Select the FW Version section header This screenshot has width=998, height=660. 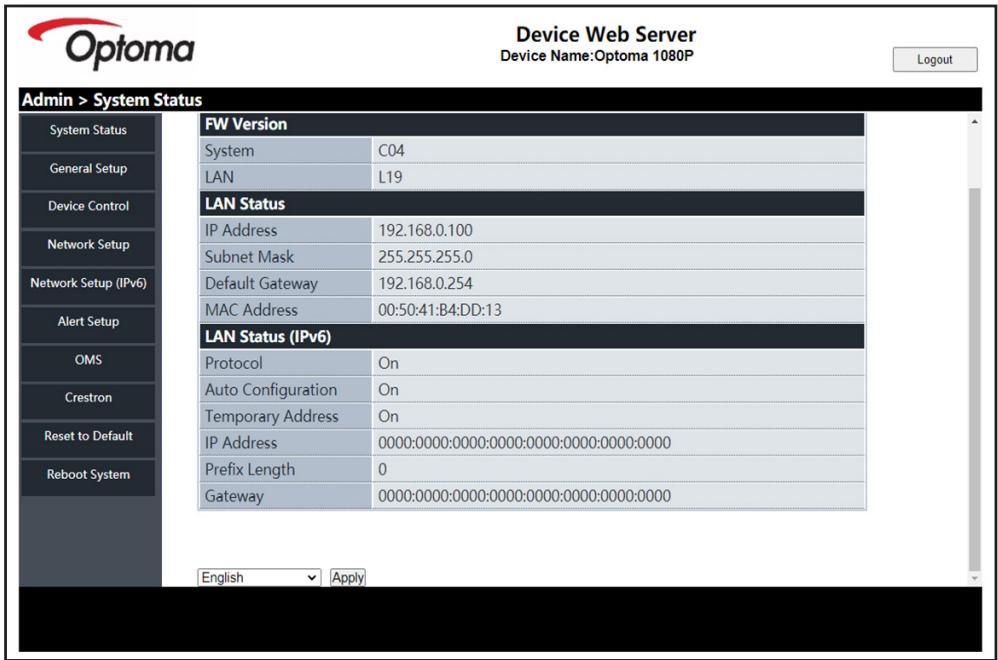point(532,124)
